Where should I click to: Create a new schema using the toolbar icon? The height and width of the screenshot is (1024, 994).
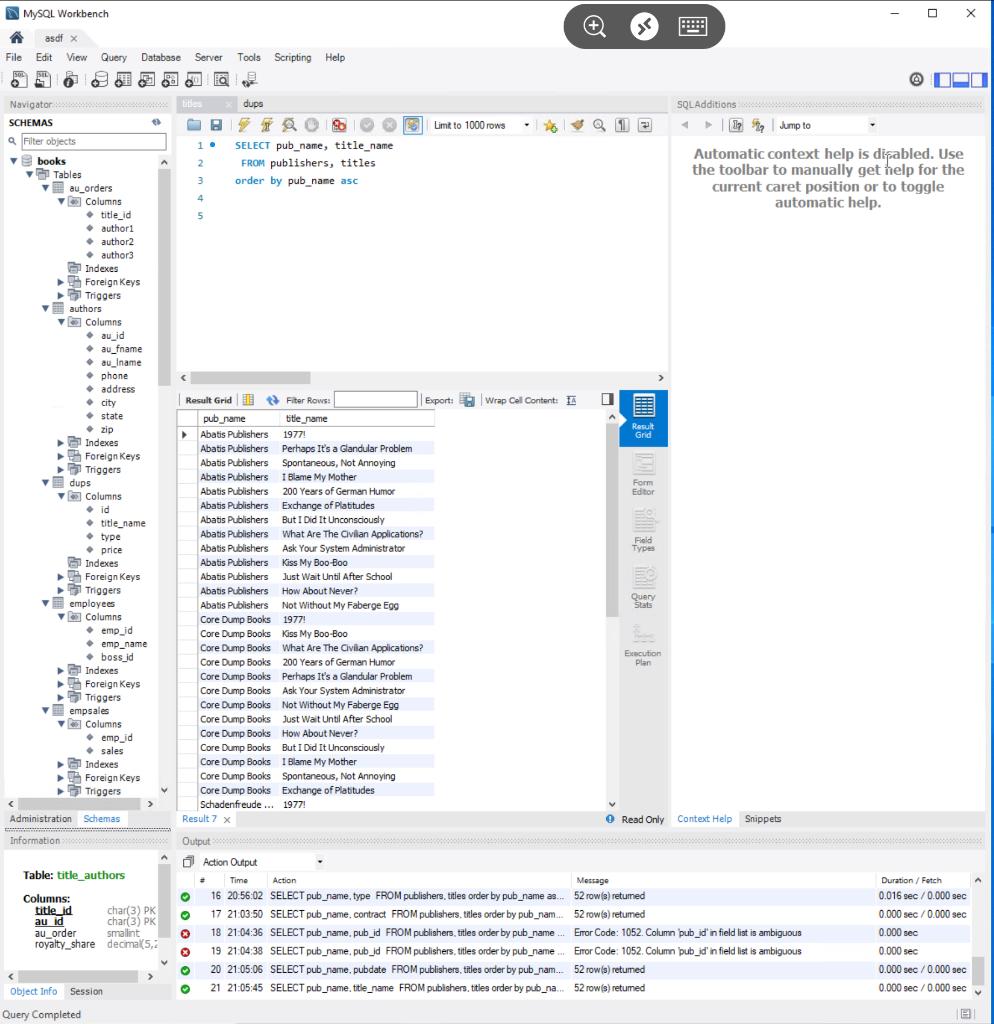click(x=98, y=79)
